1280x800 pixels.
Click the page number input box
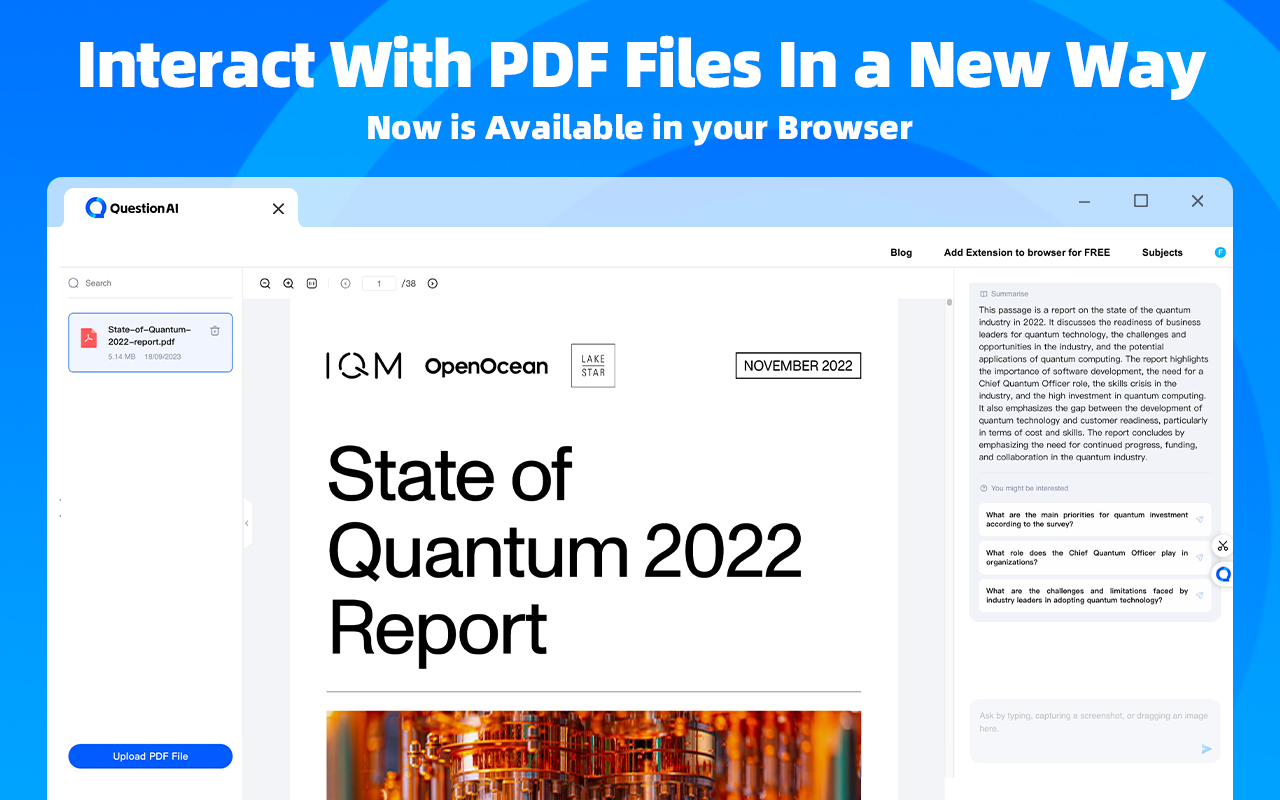379,284
